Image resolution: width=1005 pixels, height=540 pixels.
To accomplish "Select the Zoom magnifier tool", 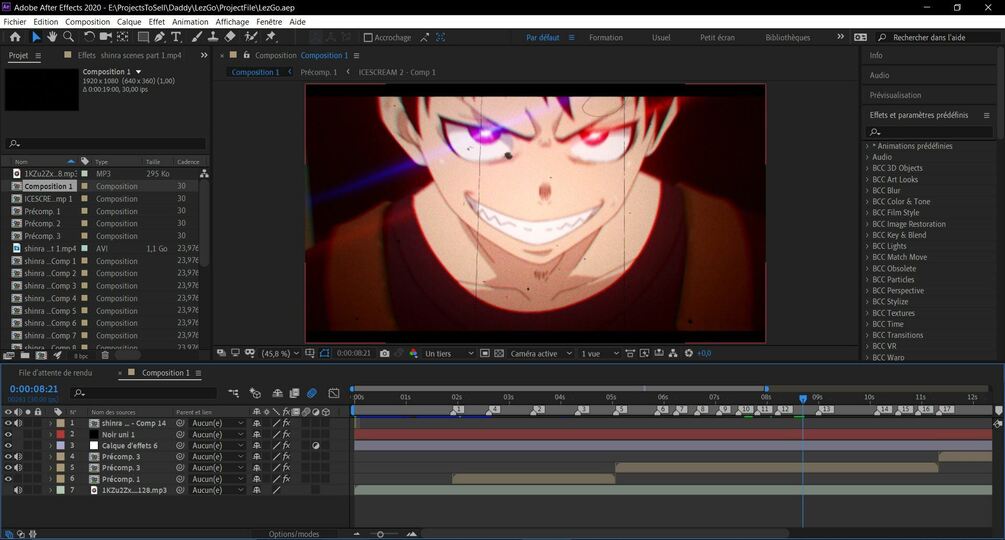I will [x=69, y=37].
